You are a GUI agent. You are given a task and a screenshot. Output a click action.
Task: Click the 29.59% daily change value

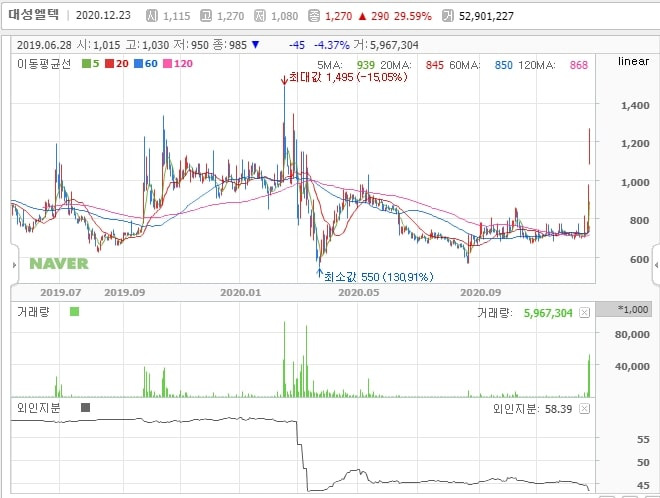(413, 16)
